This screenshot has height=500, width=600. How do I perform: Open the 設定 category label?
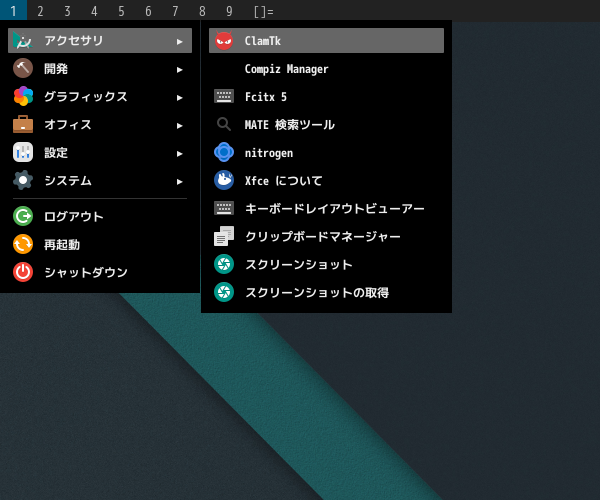tap(56, 153)
